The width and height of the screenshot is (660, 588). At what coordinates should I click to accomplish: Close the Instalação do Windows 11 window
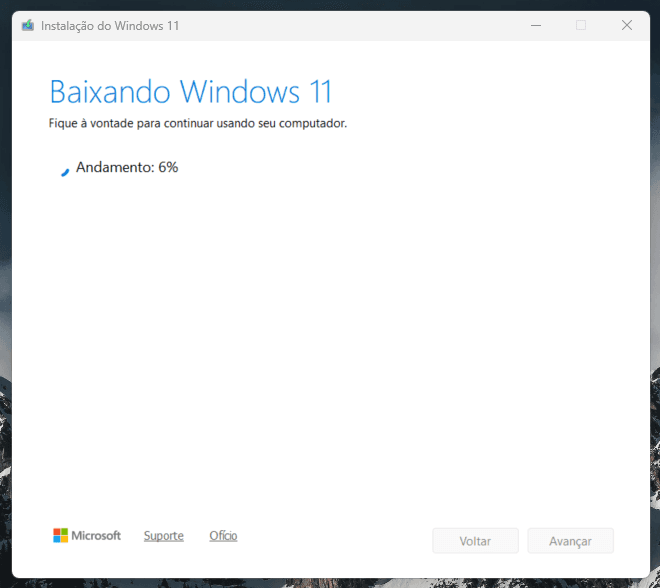tap(627, 26)
